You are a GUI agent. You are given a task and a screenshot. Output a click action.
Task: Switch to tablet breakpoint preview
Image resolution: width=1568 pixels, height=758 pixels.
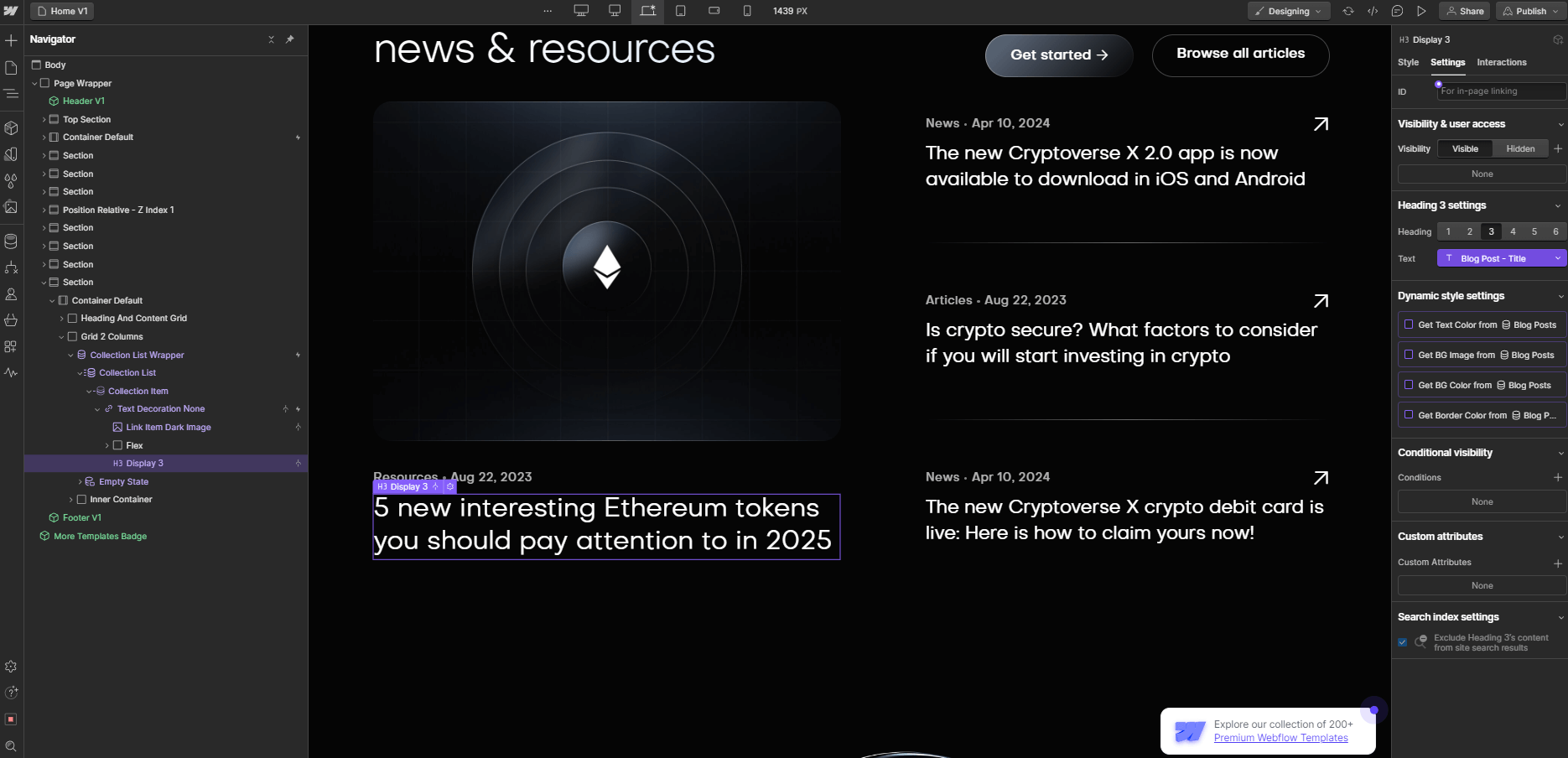tap(681, 11)
